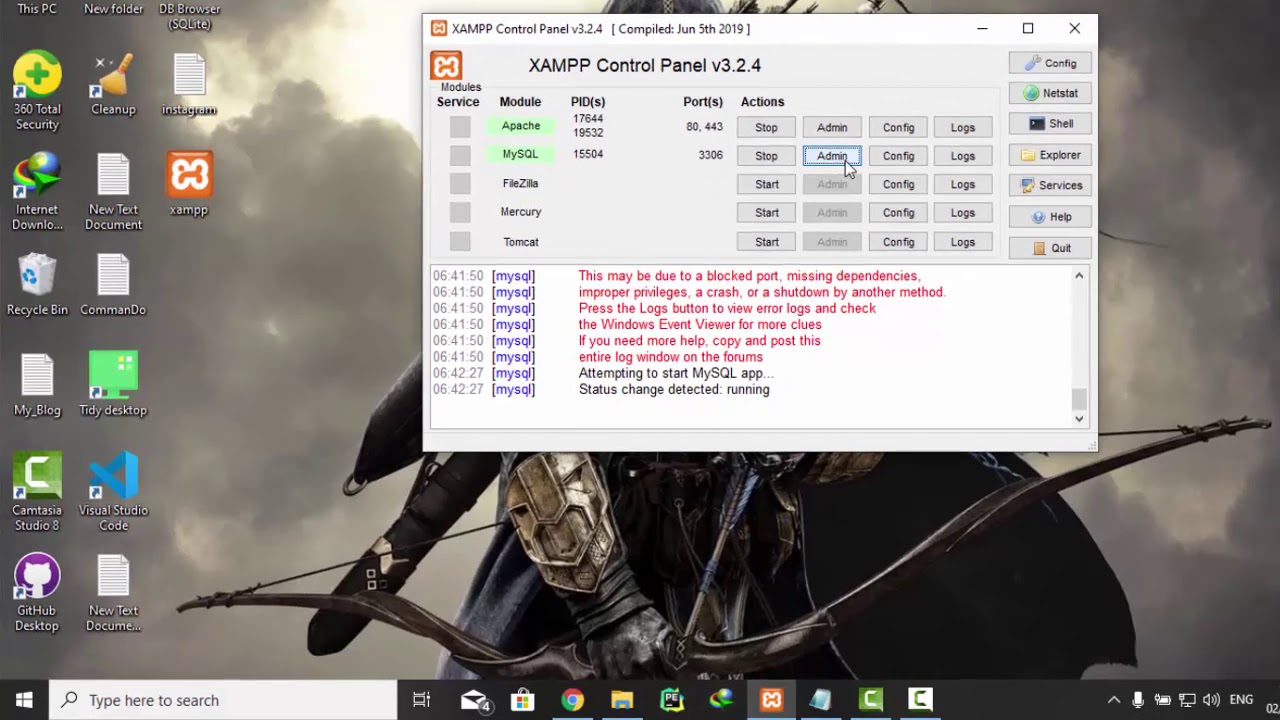View Mercury Logs
This screenshot has width=1280, height=720.
pyautogui.click(x=963, y=212)
